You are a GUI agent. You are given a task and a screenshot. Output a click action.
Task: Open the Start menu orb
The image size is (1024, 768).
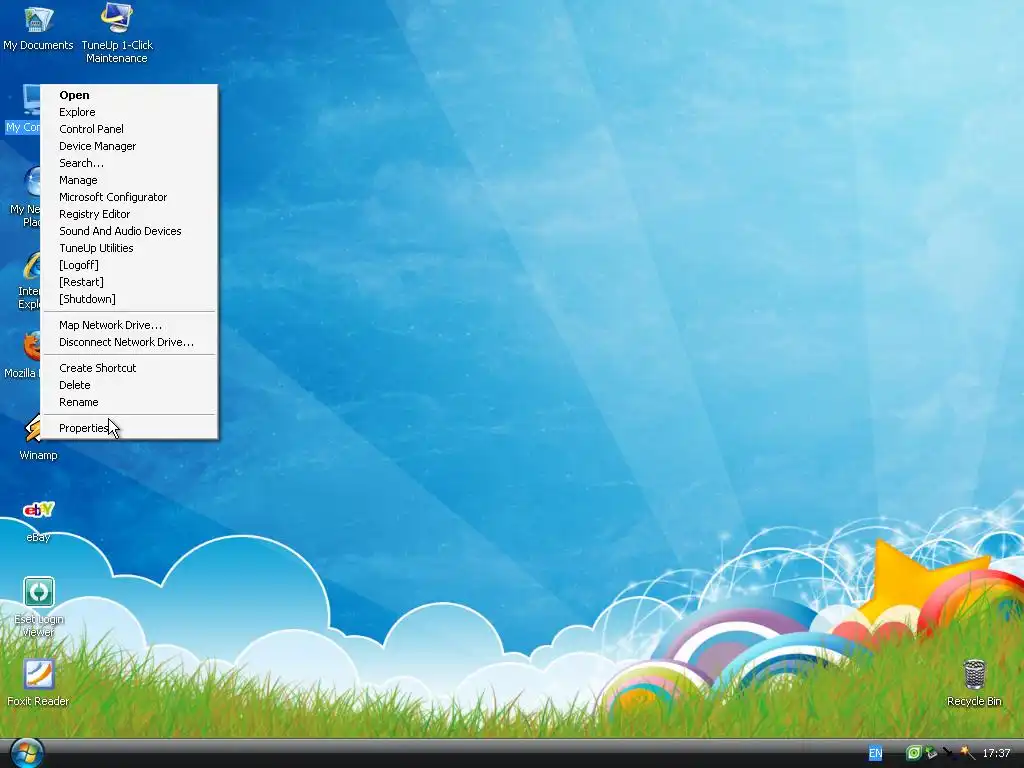27,752
